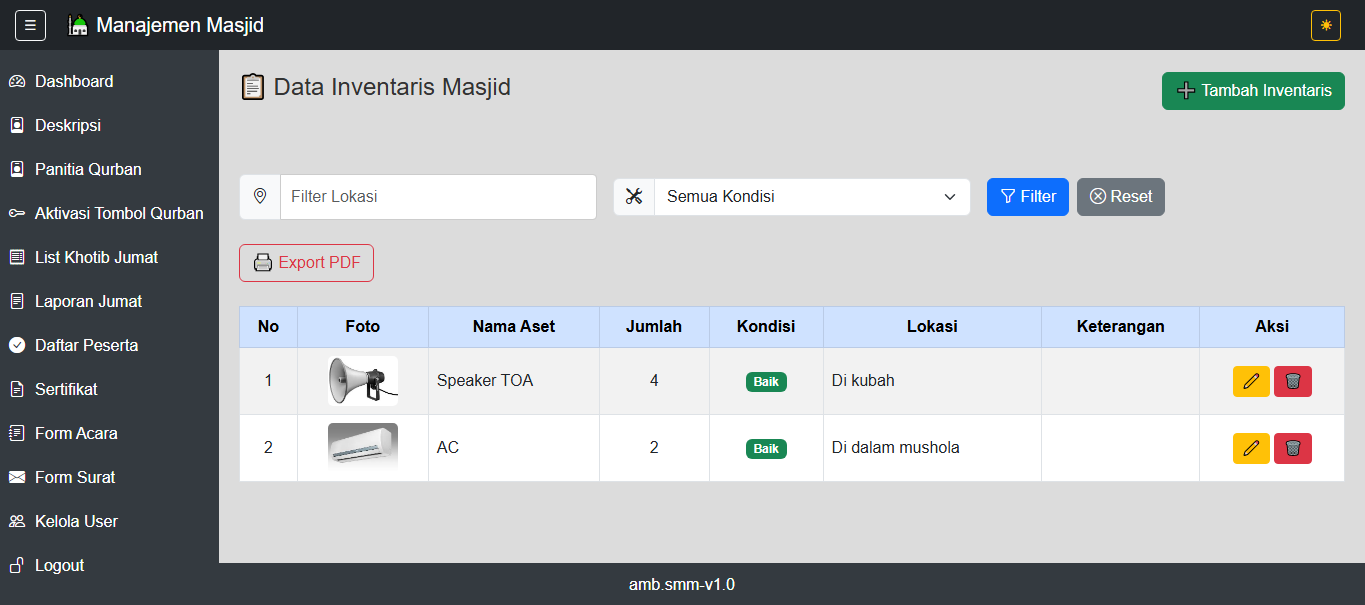Open List Khotib Jumat page
1365x605 pixels.
[x=96, y=257]
